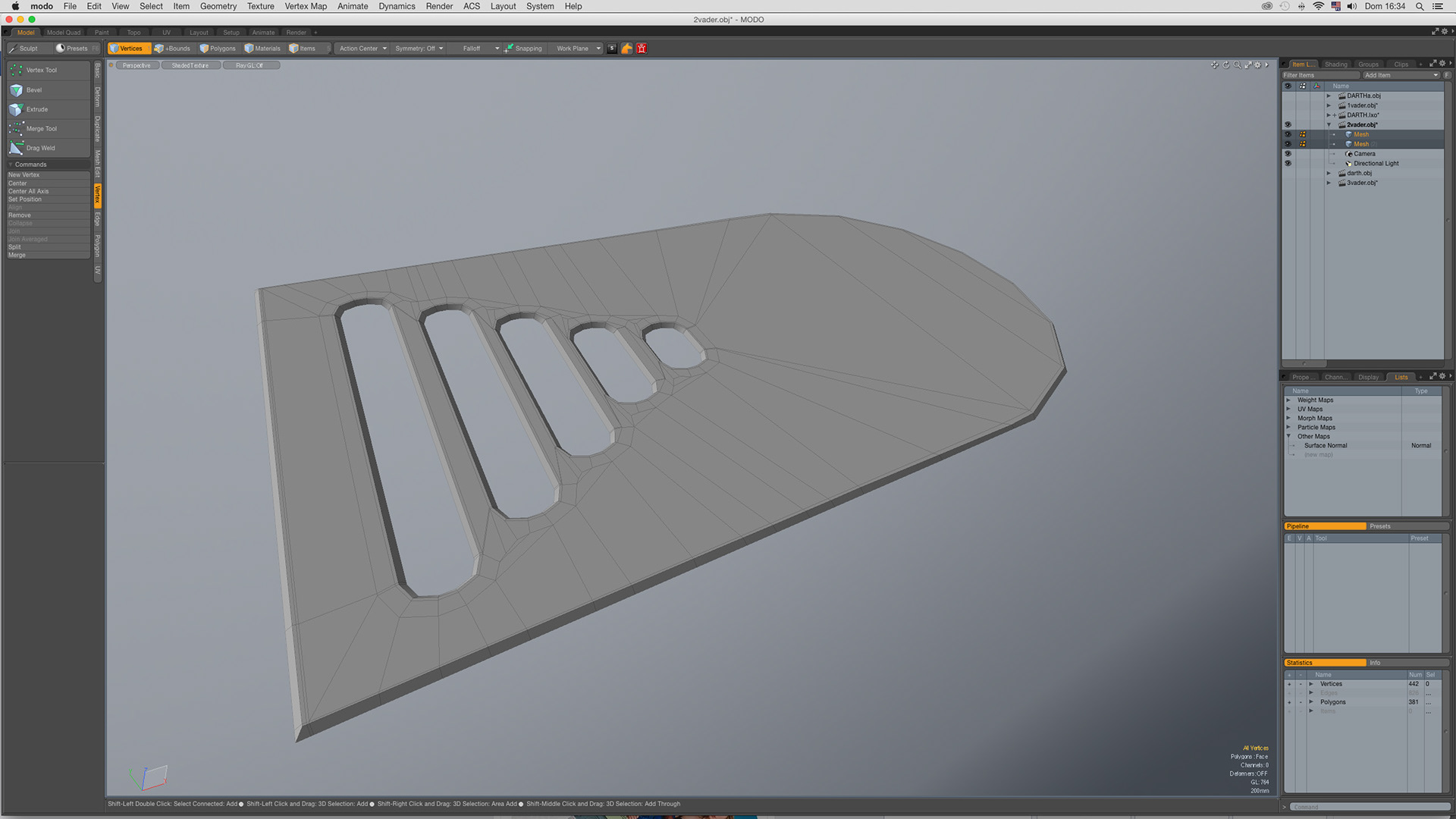Open macOS Spotlight search

coord(1420,6)
